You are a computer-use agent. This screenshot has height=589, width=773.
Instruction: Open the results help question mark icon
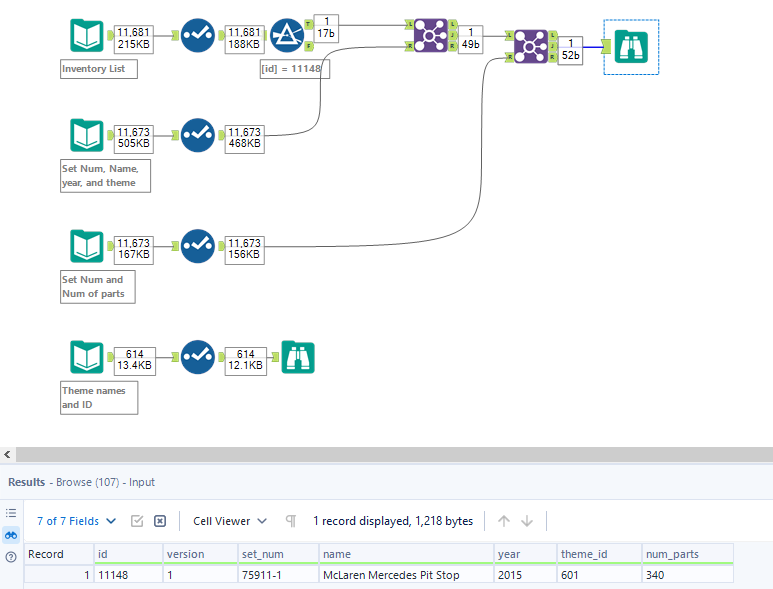[11, 557]
